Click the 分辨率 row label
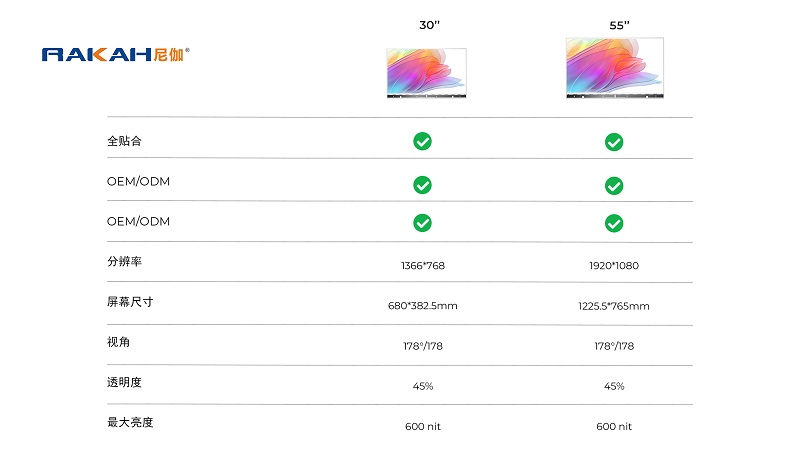 tap(124, 261)
